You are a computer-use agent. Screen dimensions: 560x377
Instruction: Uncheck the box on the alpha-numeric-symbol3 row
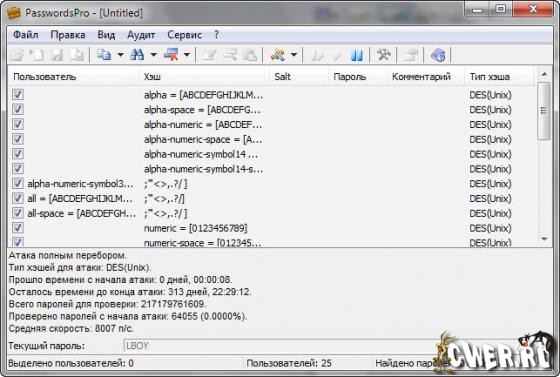point(18,183)
